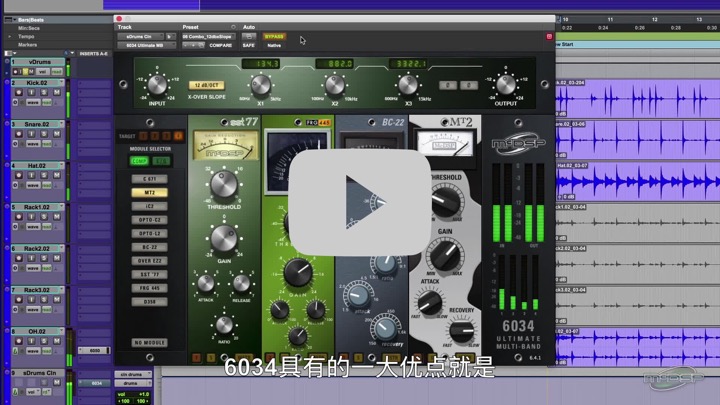Screen dimensions: 720x405
Task: Click the INPUT gain knob
Action: tap(157, 85)
